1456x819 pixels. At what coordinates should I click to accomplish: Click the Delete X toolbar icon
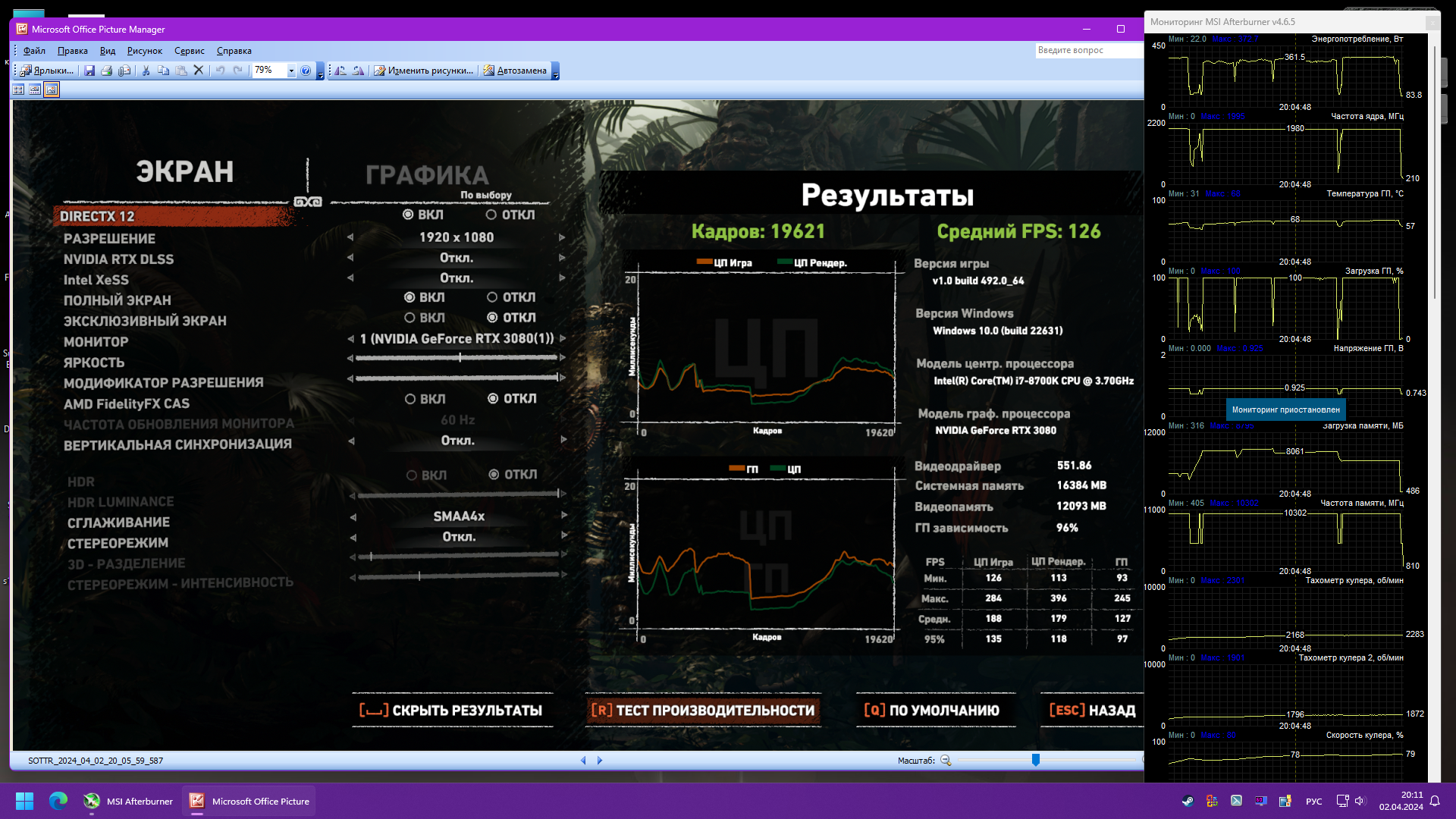tap(199, 71)
